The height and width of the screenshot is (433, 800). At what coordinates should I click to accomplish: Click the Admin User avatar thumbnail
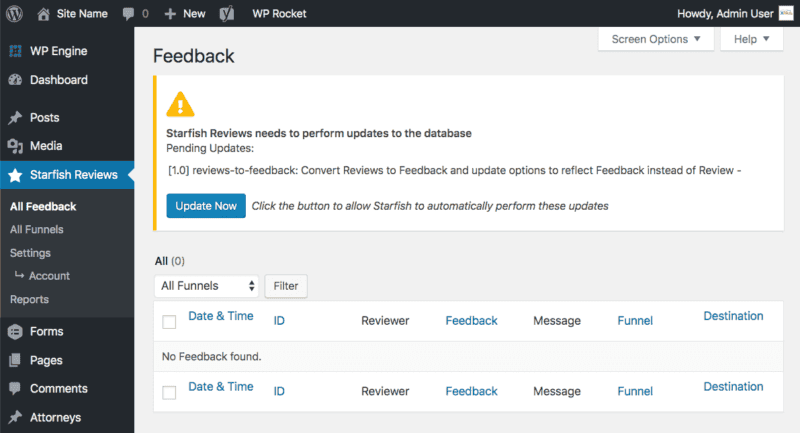(x=786, y=14)
